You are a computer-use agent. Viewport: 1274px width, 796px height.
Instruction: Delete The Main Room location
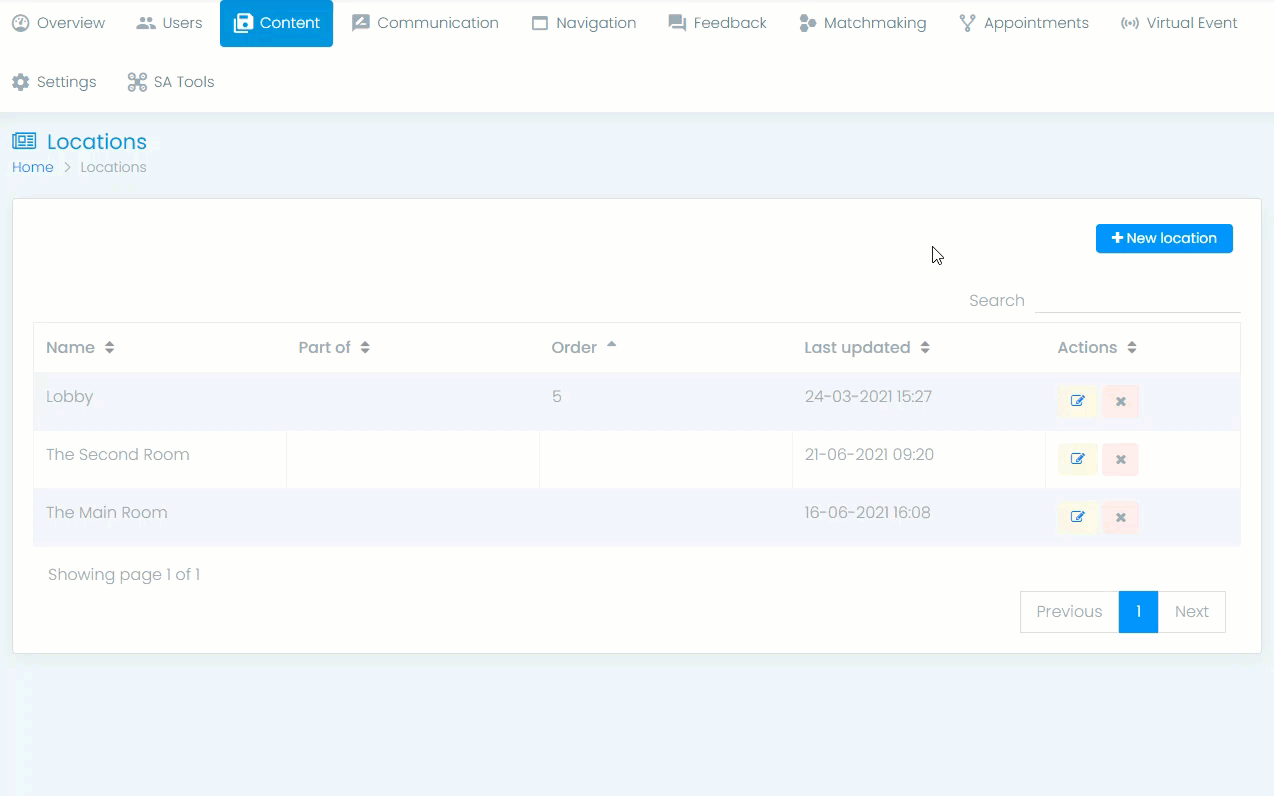coord(1121,517)
